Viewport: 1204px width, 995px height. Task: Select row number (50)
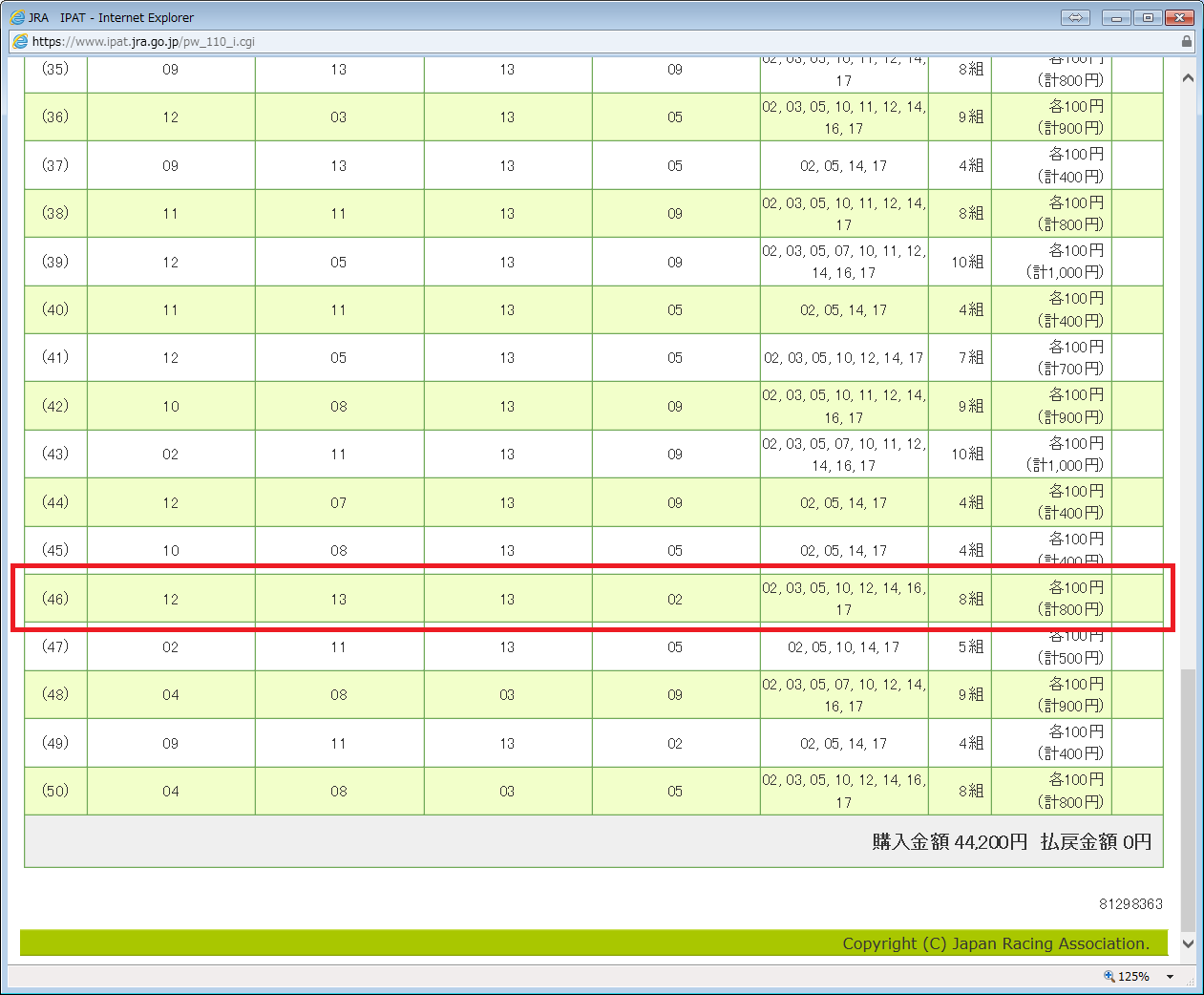55,791
